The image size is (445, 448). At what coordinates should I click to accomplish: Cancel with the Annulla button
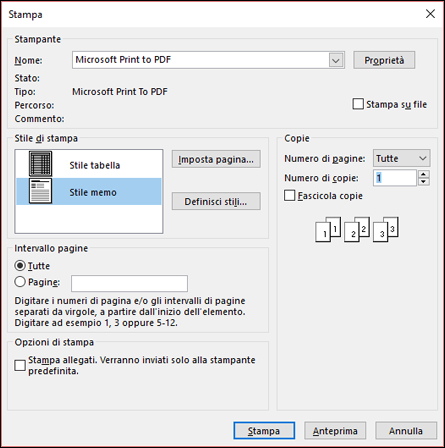pos(406,431)
